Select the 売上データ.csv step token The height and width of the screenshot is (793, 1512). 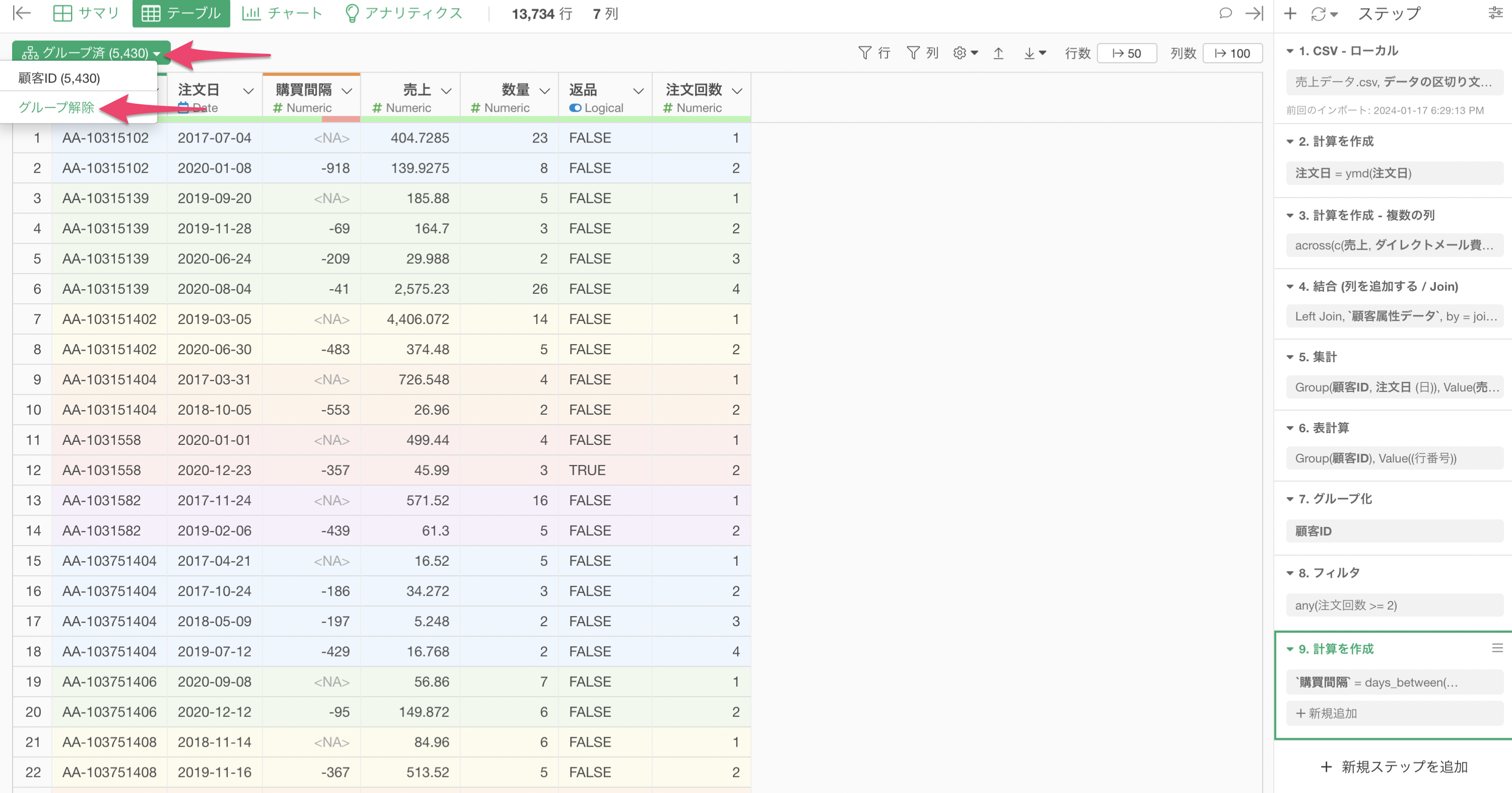(x=1395, y=82)
